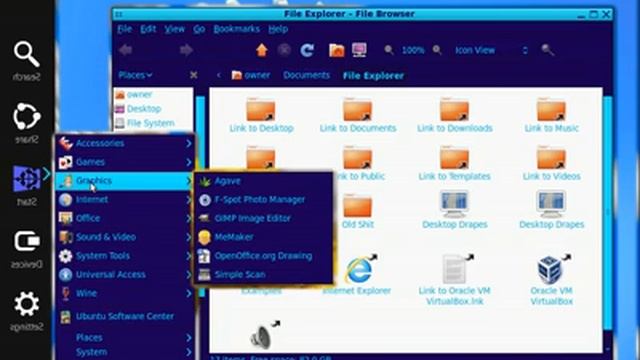Open Link to Music folder
The height and width of the screenshot is (360, 640).
click(x=551, y=116)
